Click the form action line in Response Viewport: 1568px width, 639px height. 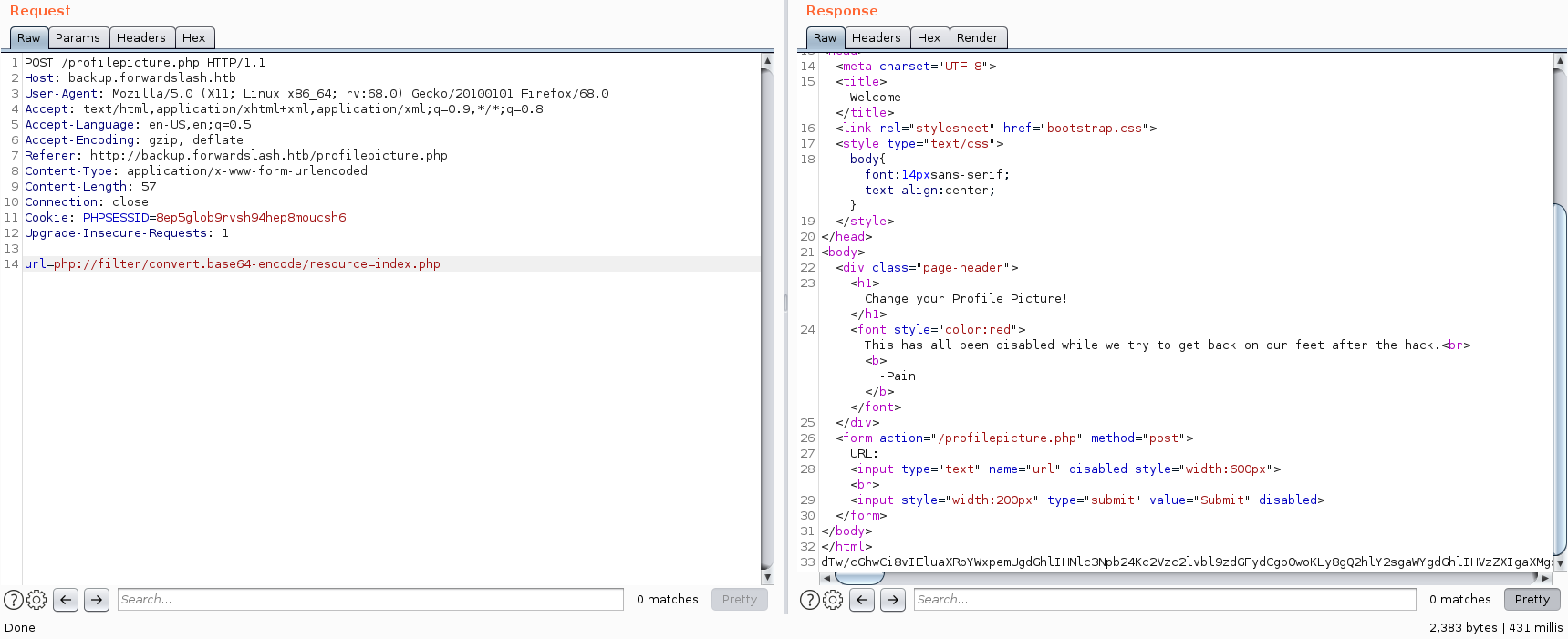[1014, 438]
